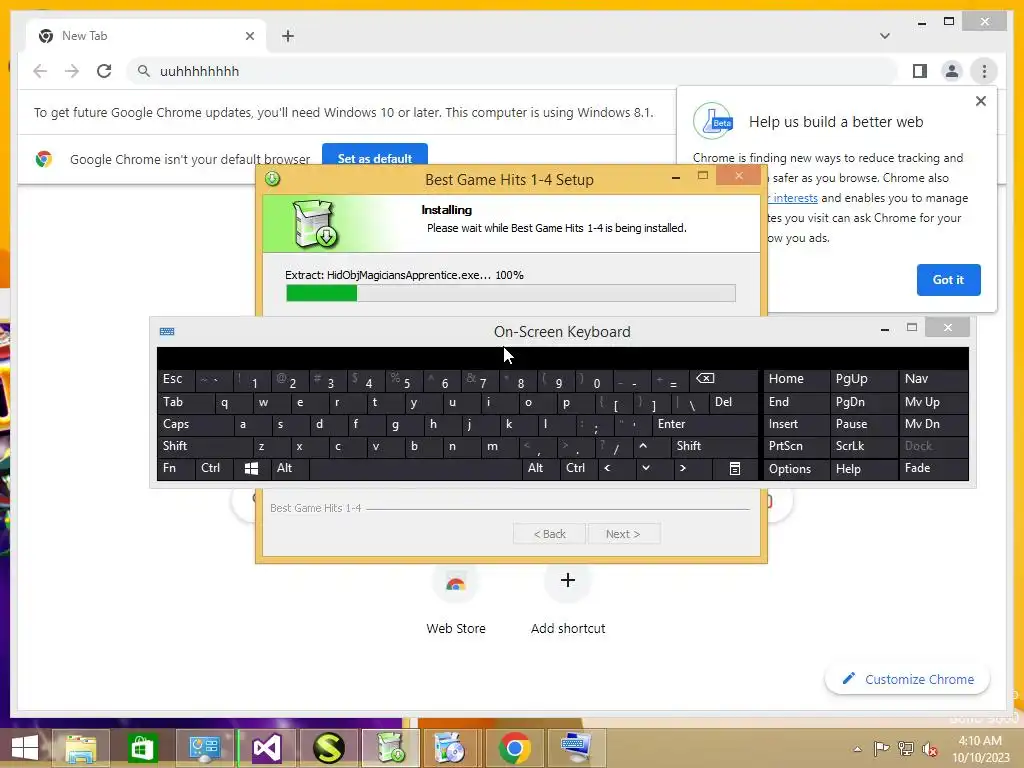Screen dimensions: 1024x768
Task: Toggle the Fn key on-screen
Action: [175, 468]
